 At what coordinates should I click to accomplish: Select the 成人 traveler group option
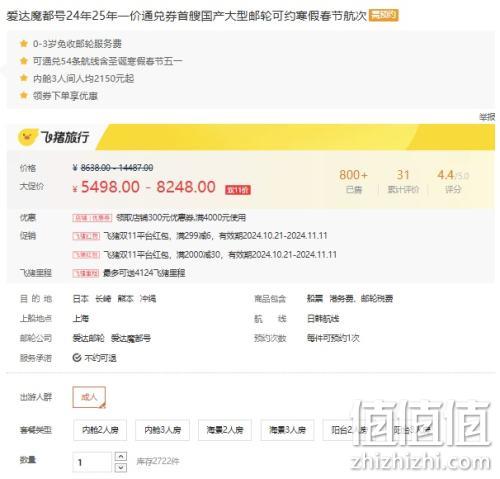[89, 397]
